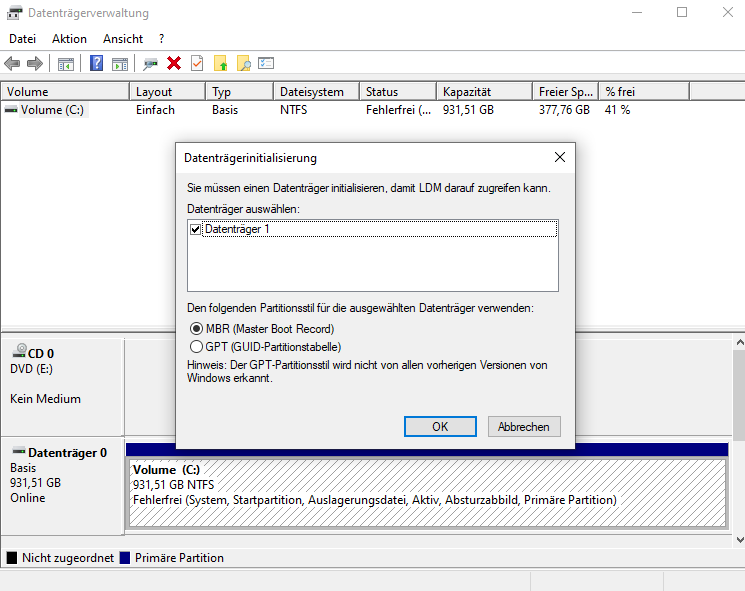Image resolution: width=745 pixels, height=591 pixels.
Task: Sort by the Typ column header
Action: point(240,92)
